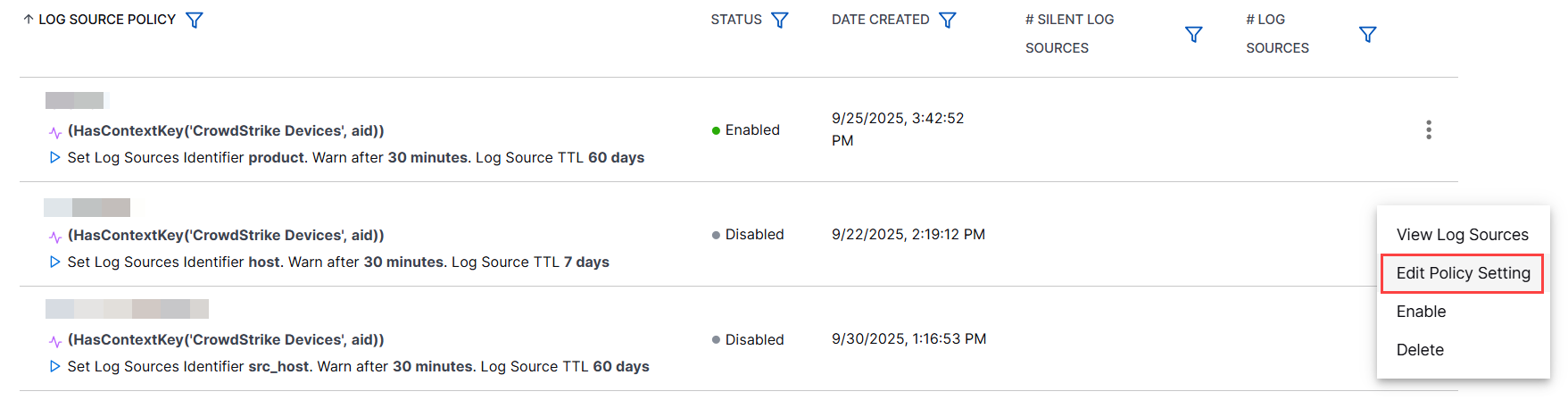Click the activity icon on the src_host policy
This screenshot has height=400, width=1568.
click(x=55, y=341)
